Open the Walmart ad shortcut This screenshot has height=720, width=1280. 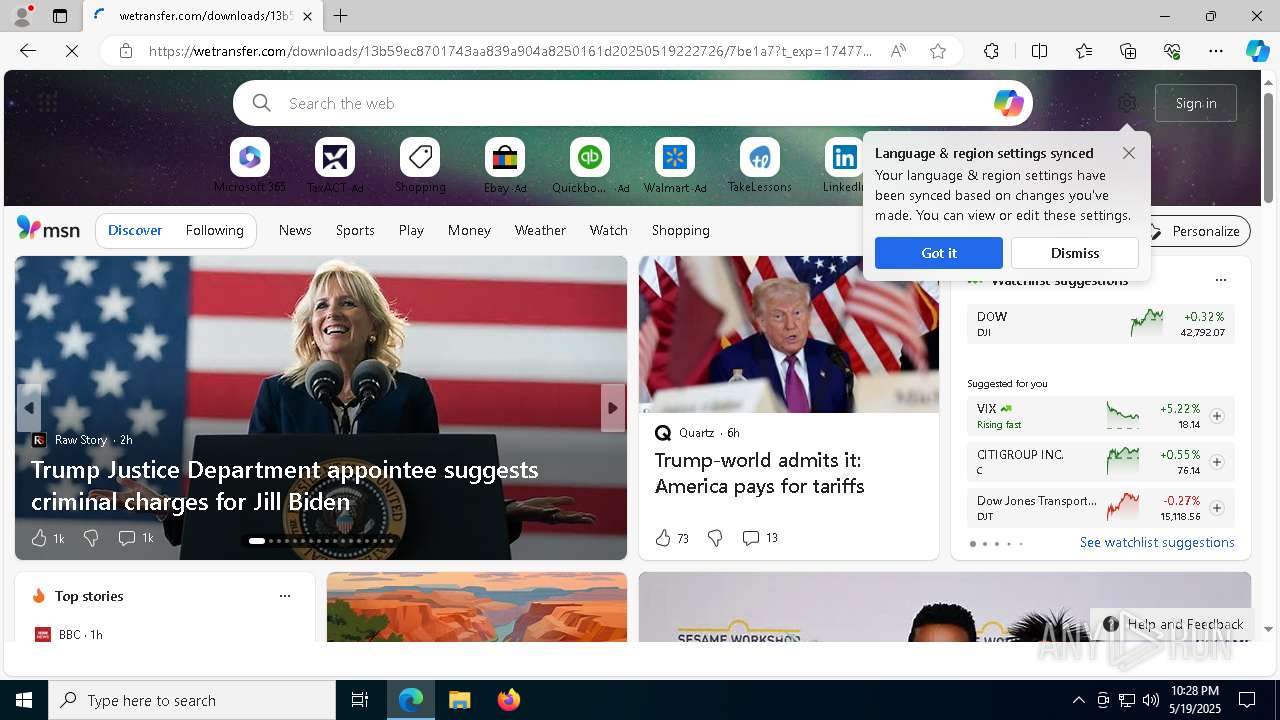point(675,165)
